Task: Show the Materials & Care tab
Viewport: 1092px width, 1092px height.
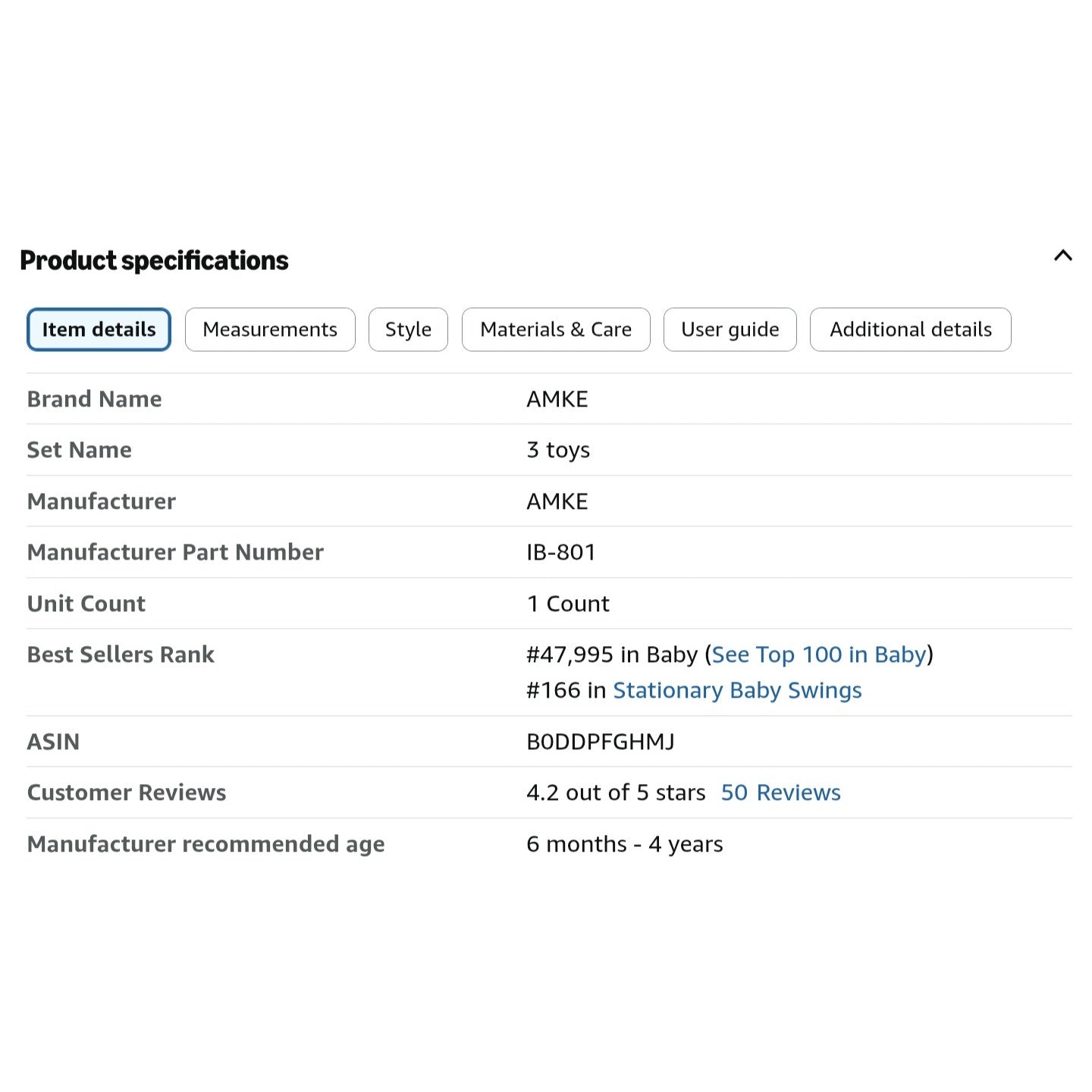Action: coord(556,329)
